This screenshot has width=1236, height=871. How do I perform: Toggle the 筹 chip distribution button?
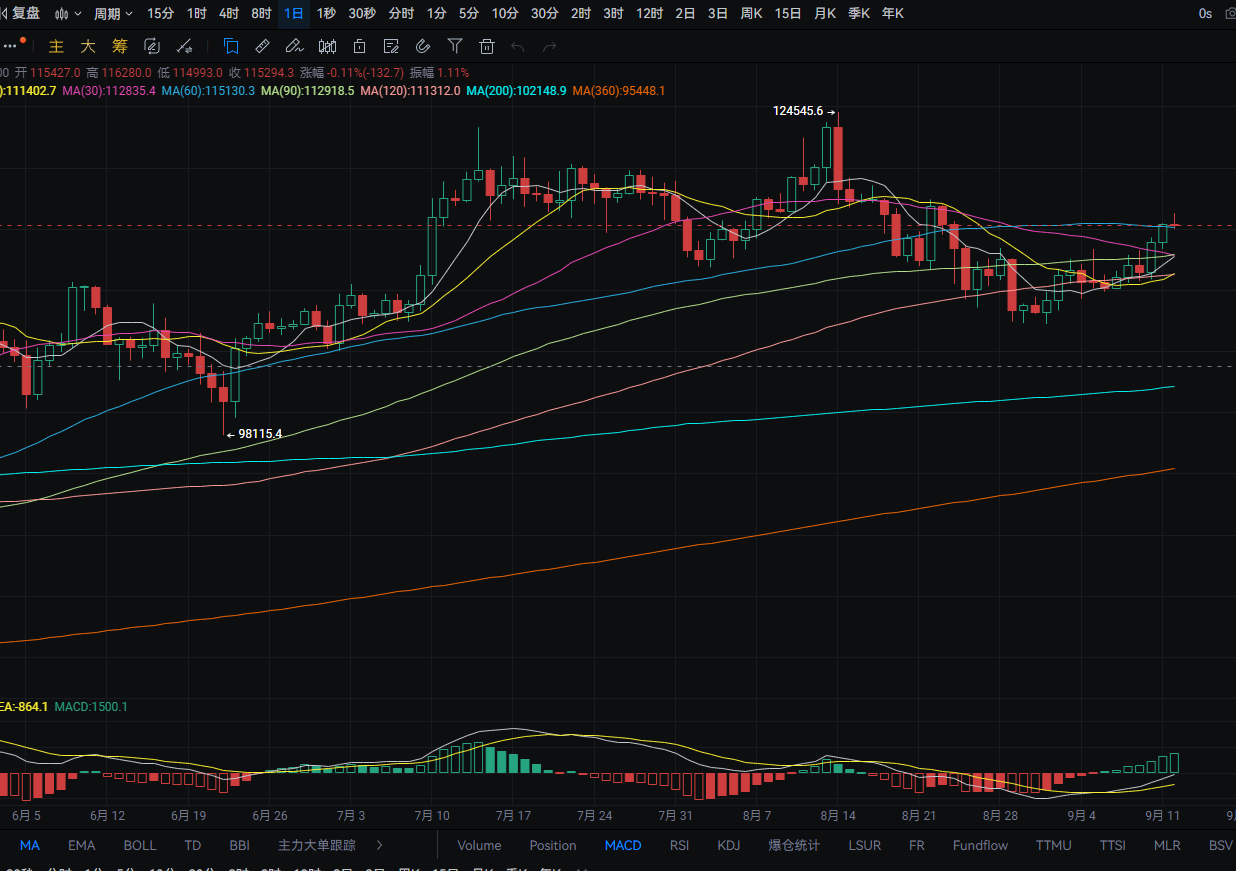[x=120, y=46]
